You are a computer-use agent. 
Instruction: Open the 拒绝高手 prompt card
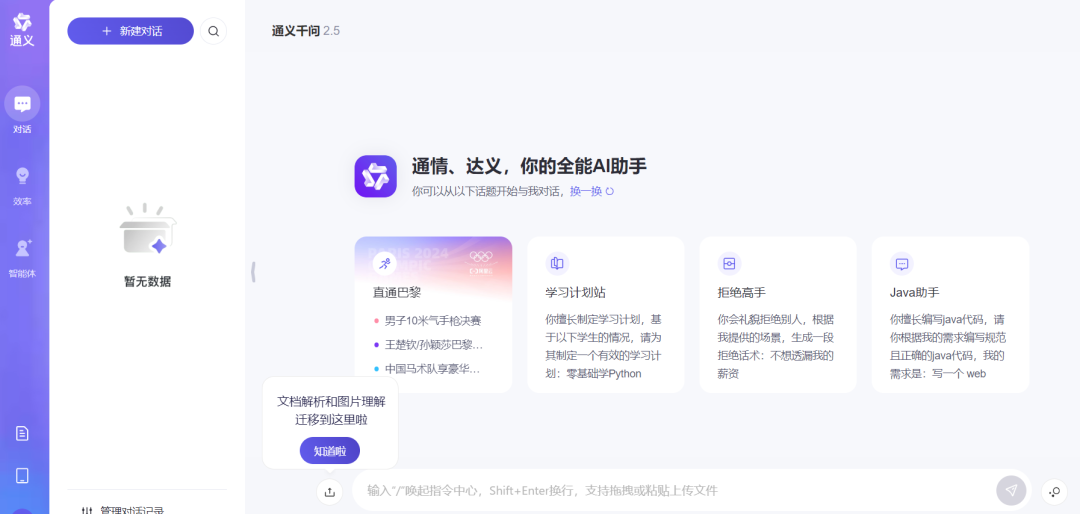[x=778, y=315]
